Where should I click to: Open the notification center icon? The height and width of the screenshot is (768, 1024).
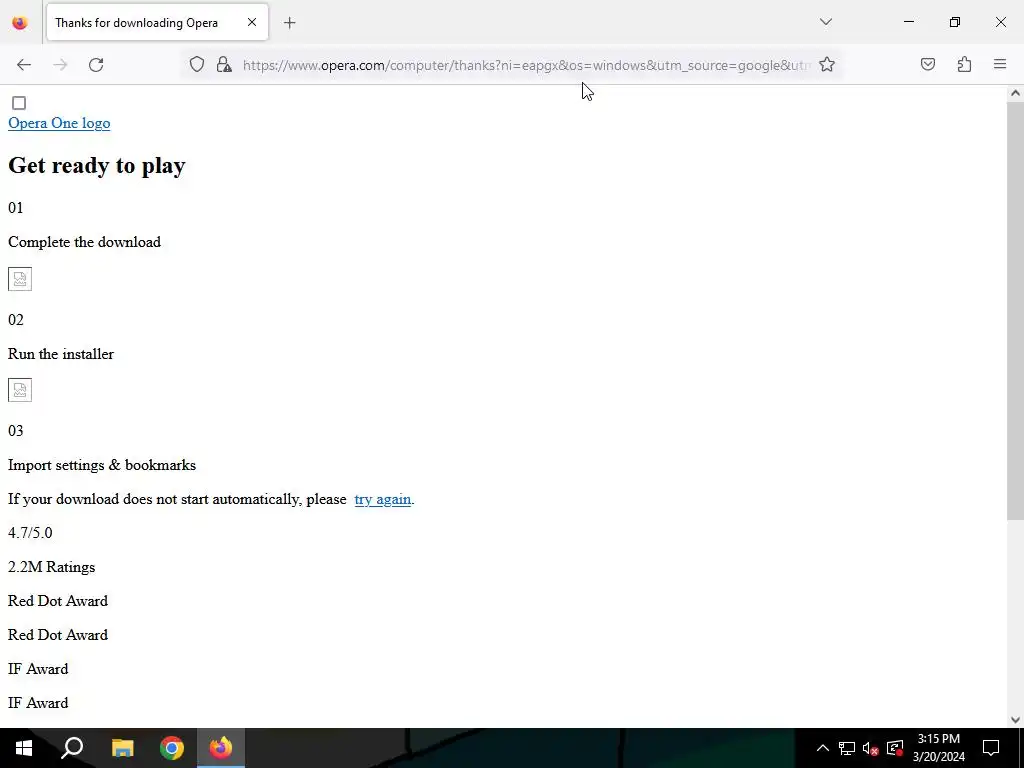(991, 748)
